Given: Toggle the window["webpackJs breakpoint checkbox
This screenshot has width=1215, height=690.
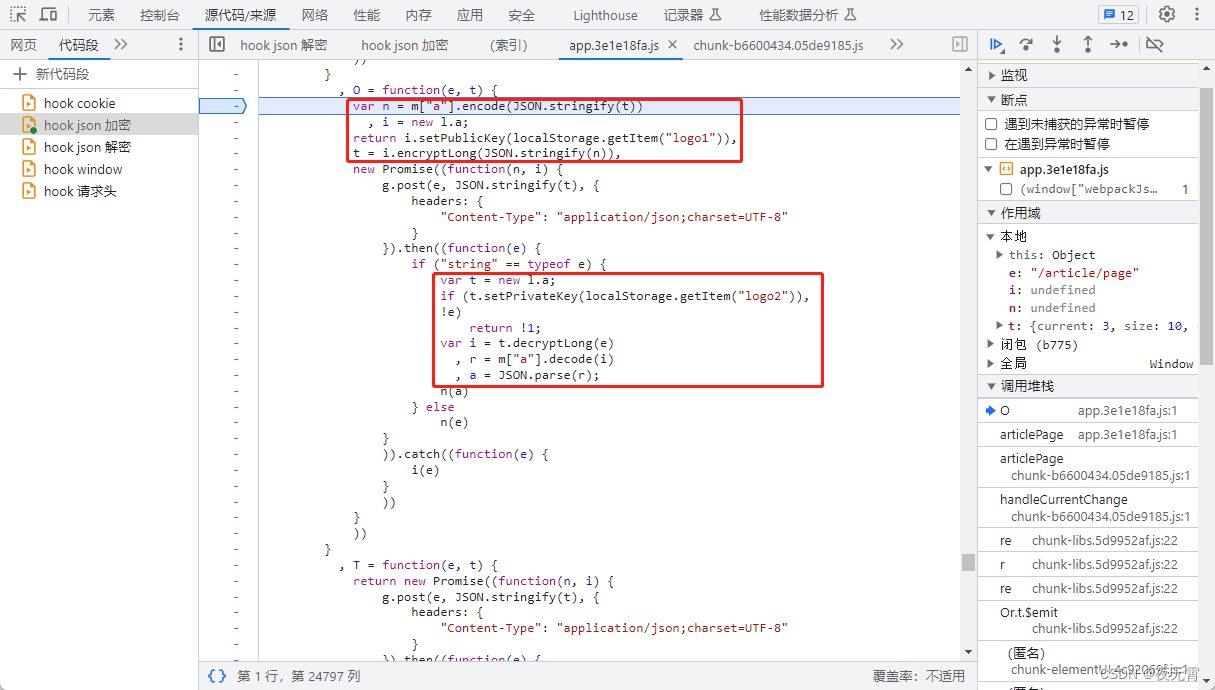Looking at the screenshot, I should coord(1007,189).
